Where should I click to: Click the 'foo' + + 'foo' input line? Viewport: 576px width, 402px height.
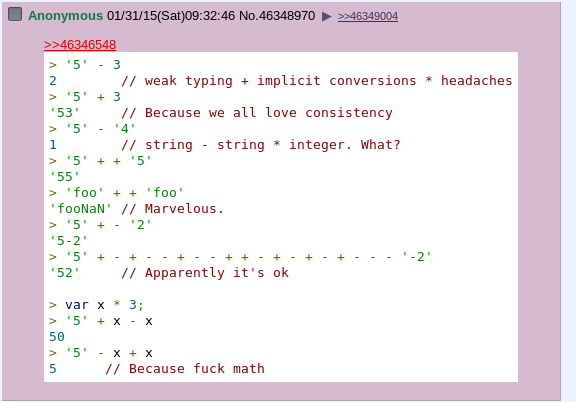116,193
